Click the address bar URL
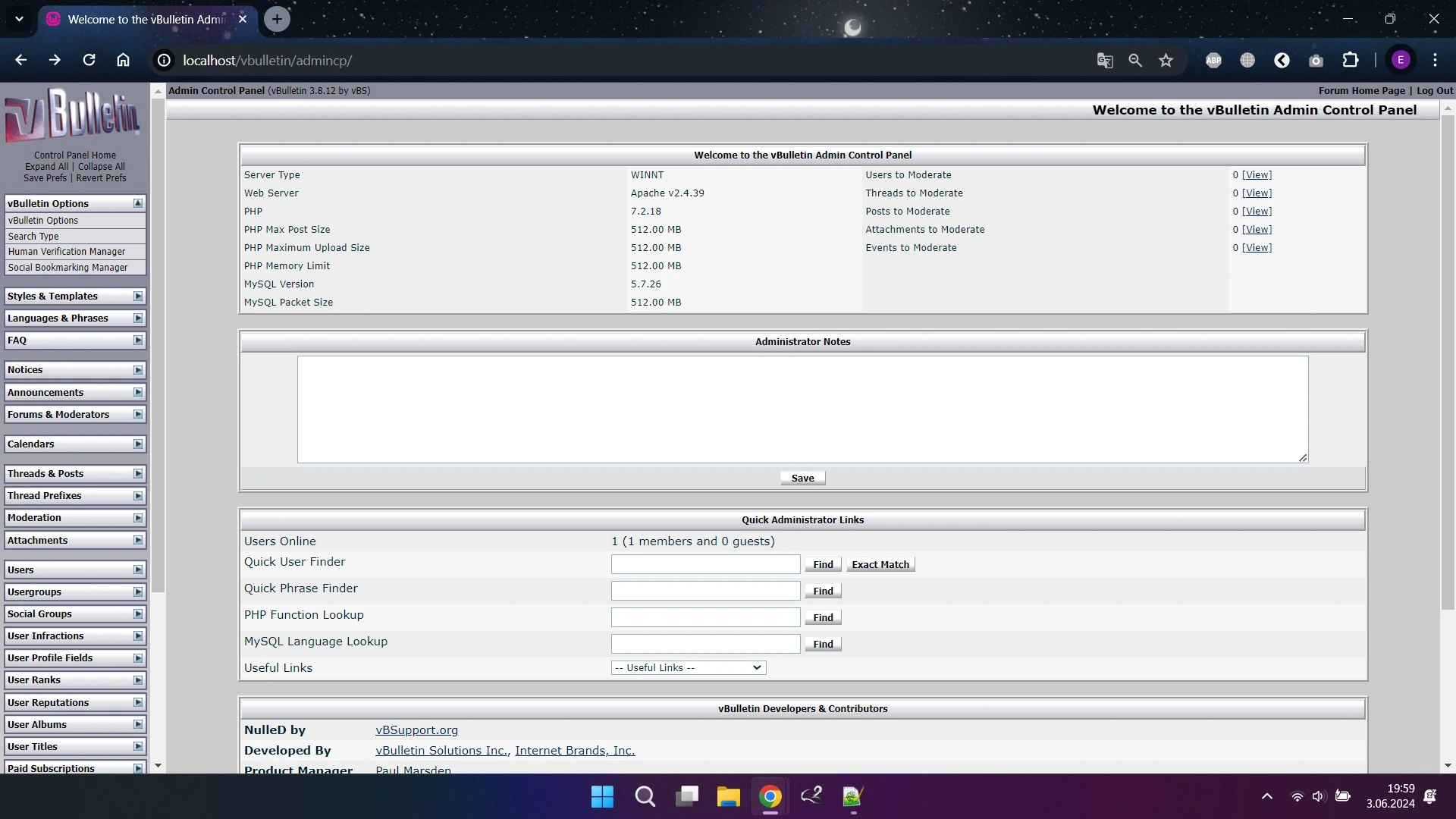Image resolution: width=1456 pixels, height=819 pixels. (267, 60)
